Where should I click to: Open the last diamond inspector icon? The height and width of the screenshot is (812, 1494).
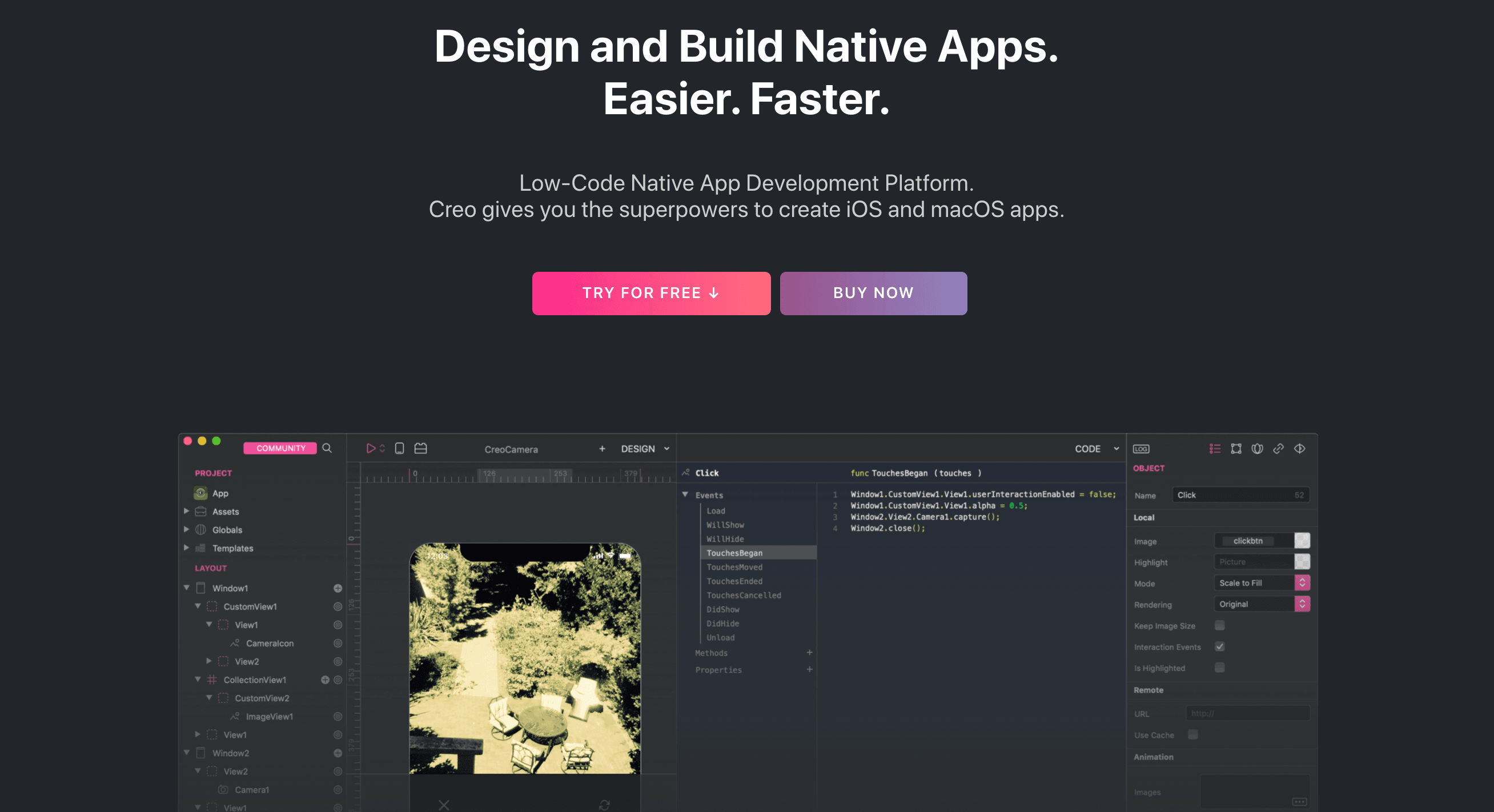coord(1300,448)
